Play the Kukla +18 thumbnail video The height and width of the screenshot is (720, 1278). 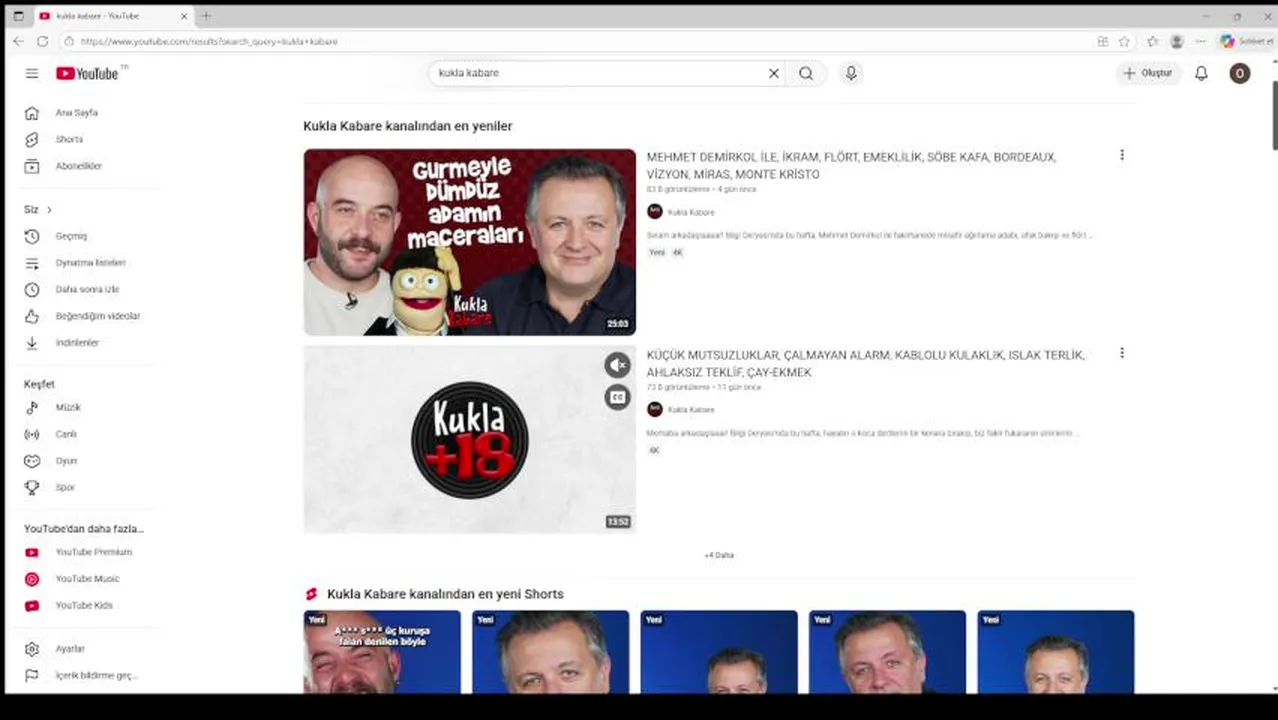click(469, 439)
